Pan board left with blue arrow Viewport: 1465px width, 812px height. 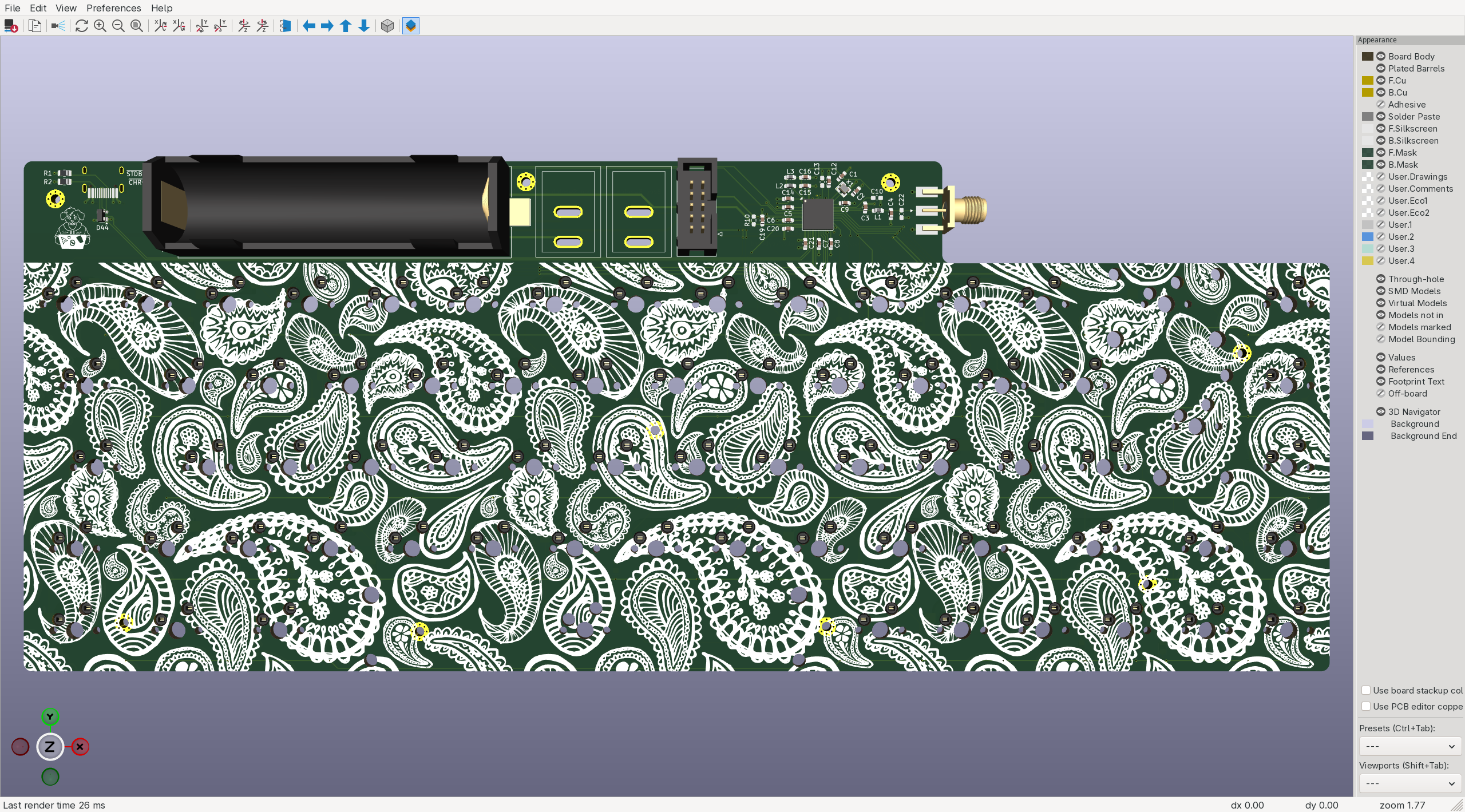(309, 26)
